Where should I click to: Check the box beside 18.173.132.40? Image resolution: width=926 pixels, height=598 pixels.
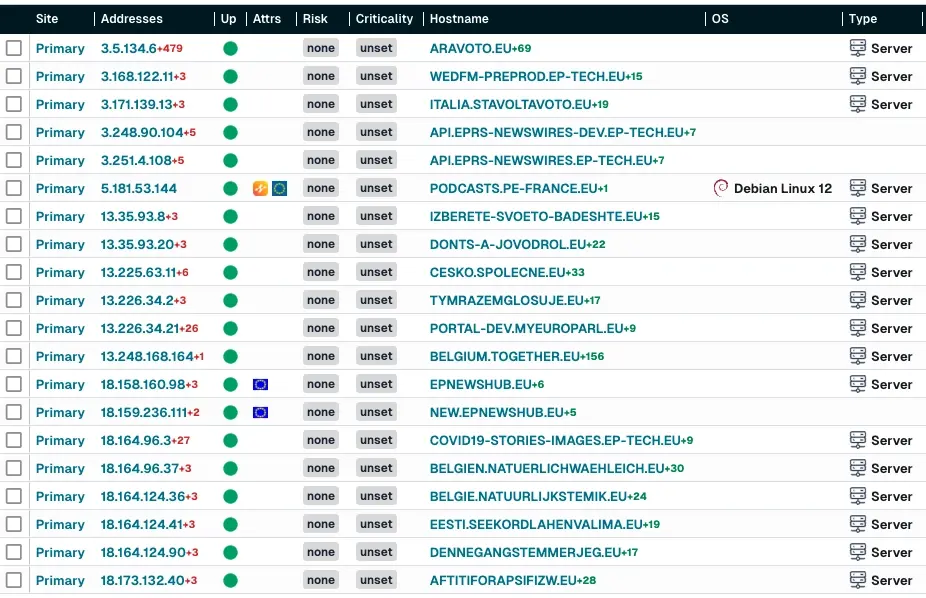[x=14, y=580]
